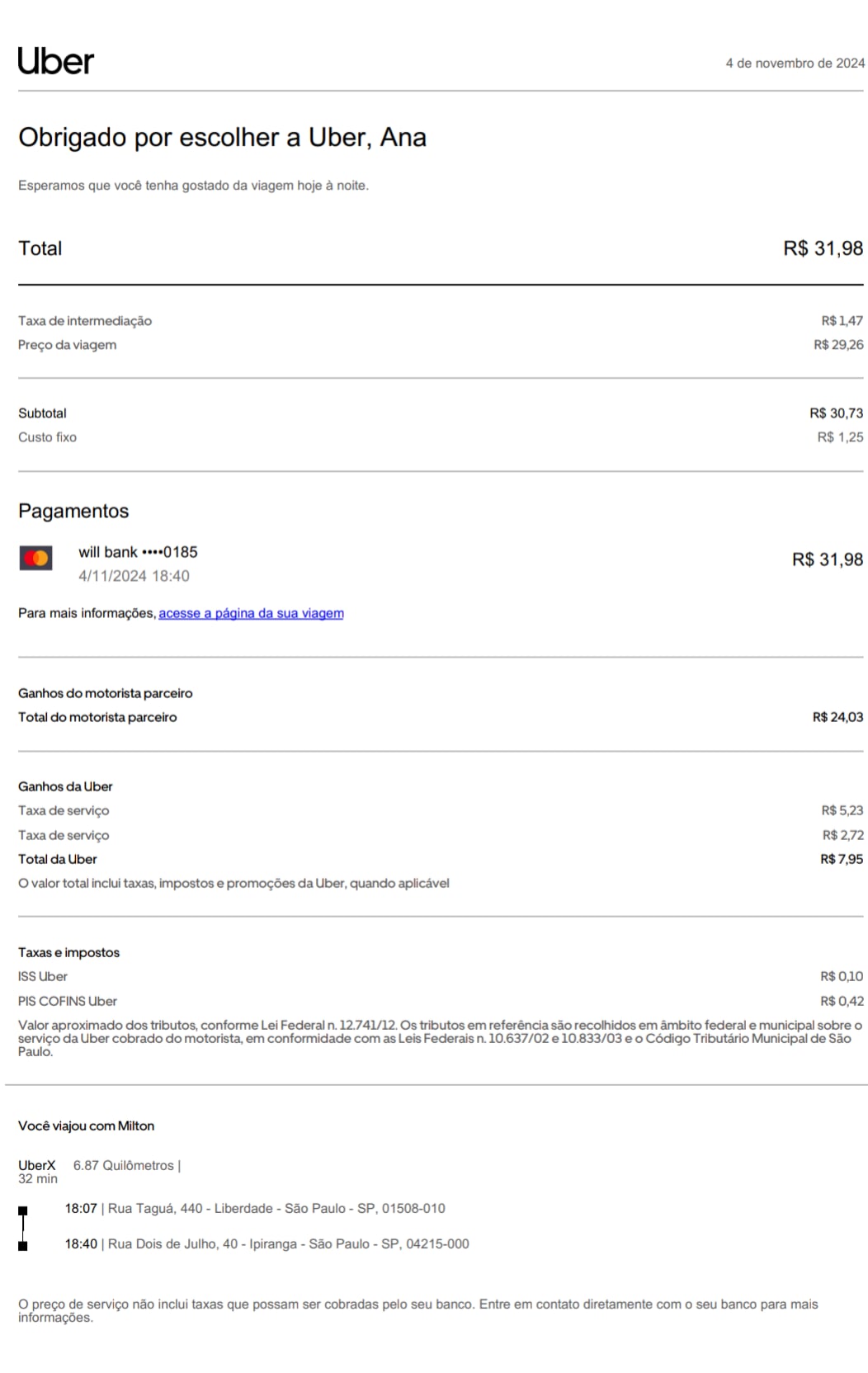
Task: Click the 'Custo fixo' line item
Action: [47, 437]
